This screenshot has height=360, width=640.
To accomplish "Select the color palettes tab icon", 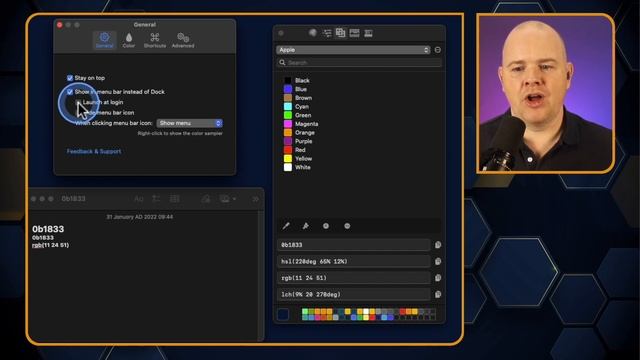I will click(340, 33).
